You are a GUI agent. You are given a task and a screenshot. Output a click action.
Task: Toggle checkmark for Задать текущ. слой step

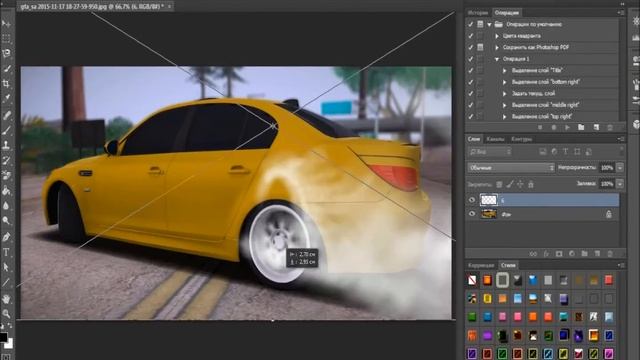click(471, 93)
